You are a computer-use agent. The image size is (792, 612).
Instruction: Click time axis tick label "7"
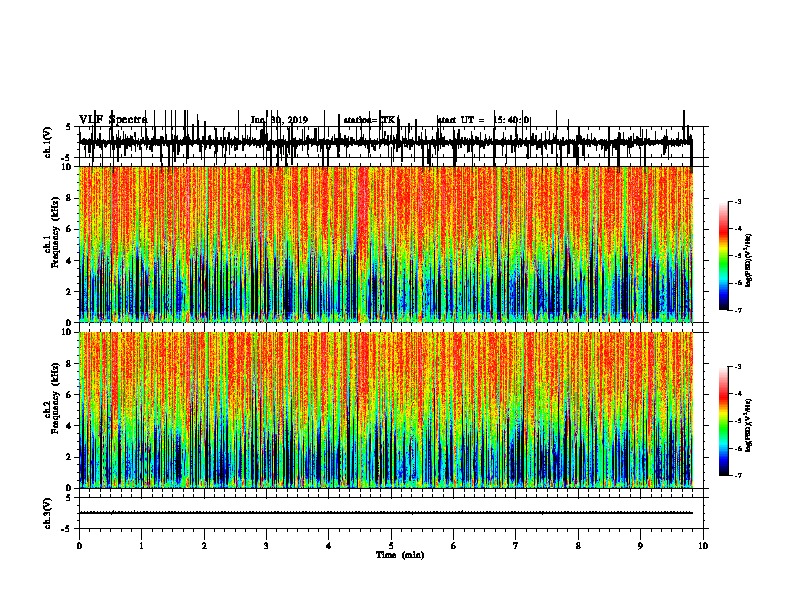tap(516, 546)
